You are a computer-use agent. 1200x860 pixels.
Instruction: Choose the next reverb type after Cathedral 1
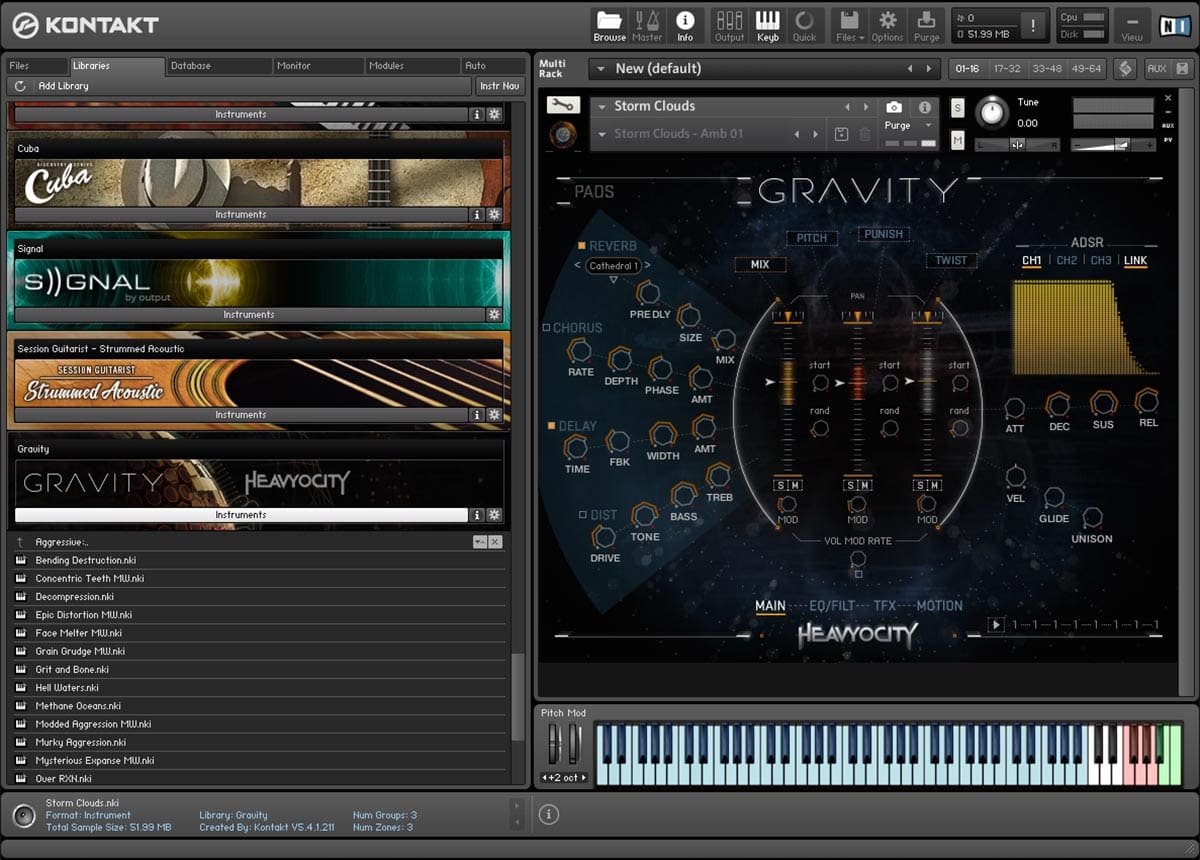[x=647, y=266]
